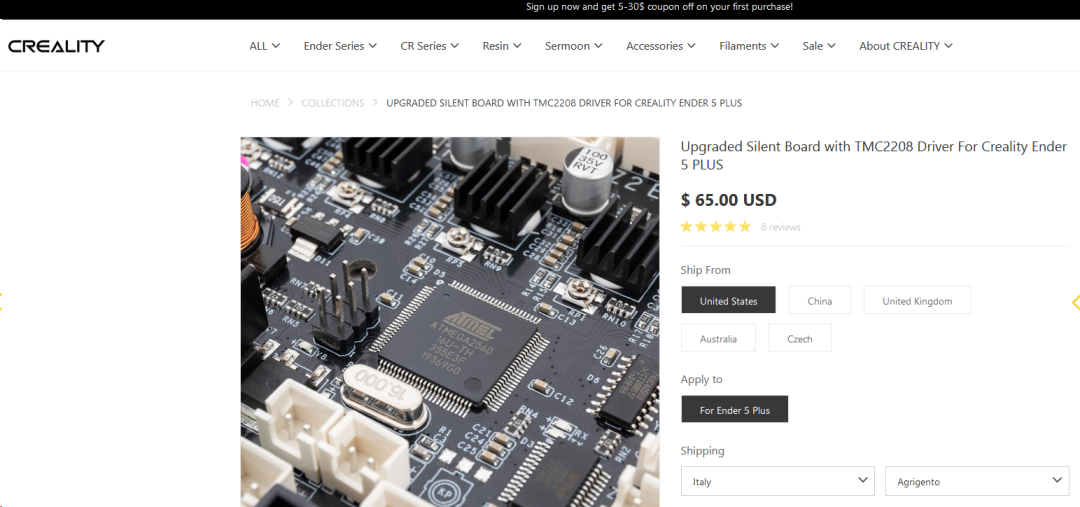Image resolution: width=1080 pixels, height=507 pixels.
Task: Click the circuit board product image
Action: 450,322
